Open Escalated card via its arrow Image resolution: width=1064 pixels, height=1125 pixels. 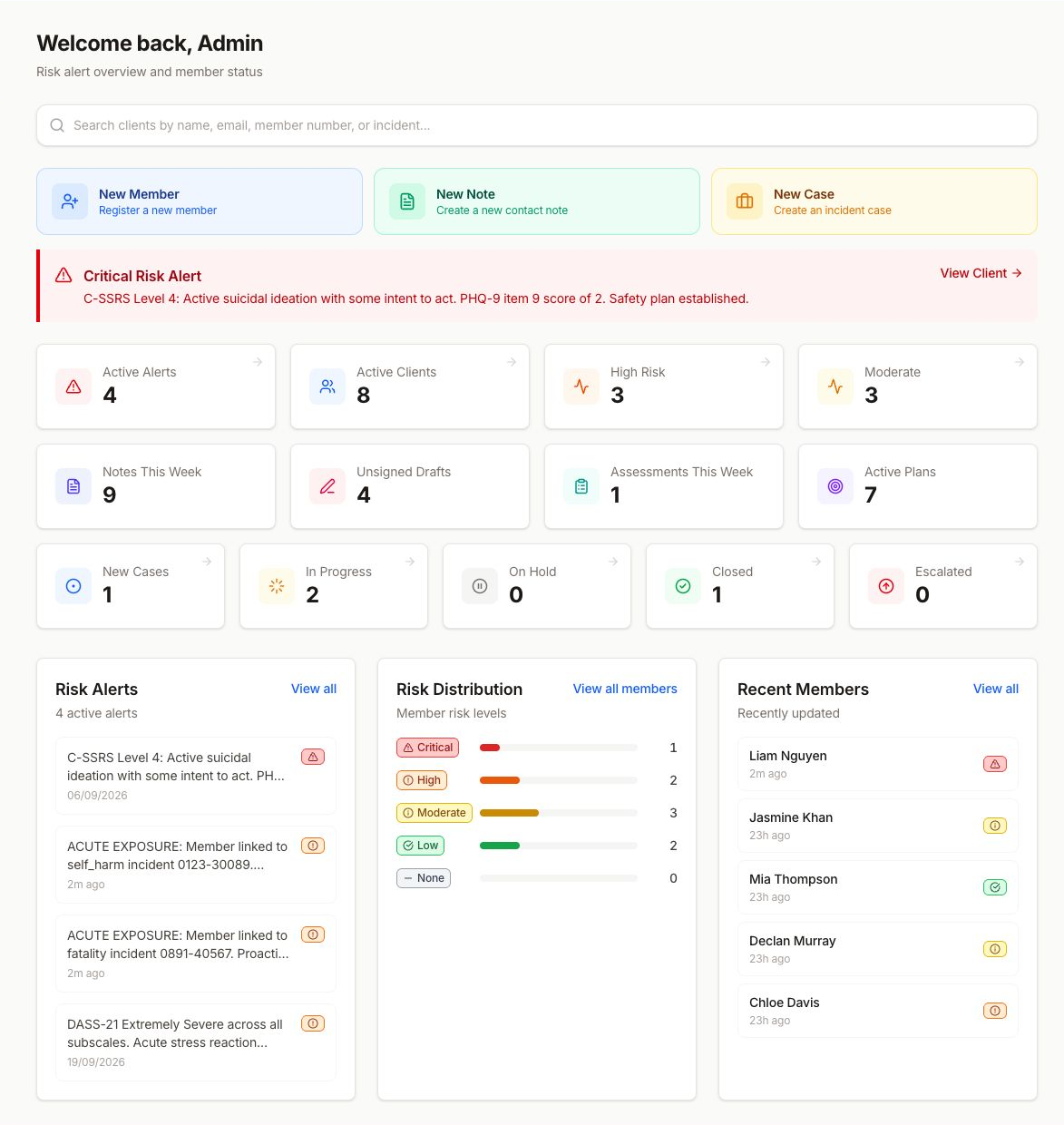click(x=1020, y=562)
